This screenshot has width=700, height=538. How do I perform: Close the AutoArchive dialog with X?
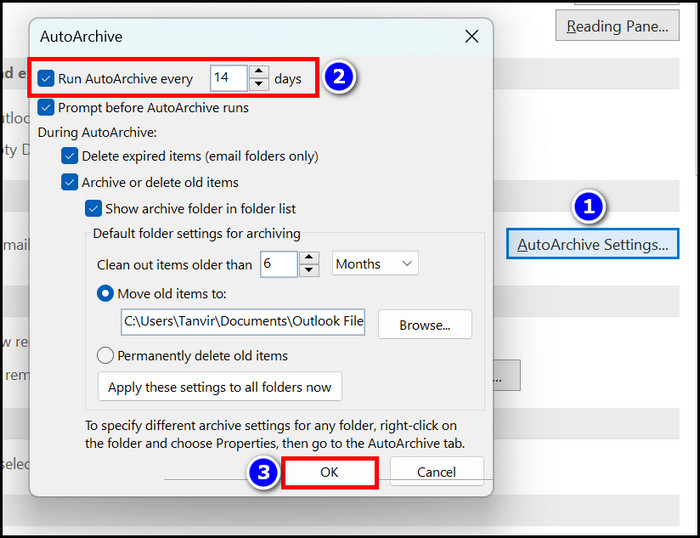coord(472,37)
